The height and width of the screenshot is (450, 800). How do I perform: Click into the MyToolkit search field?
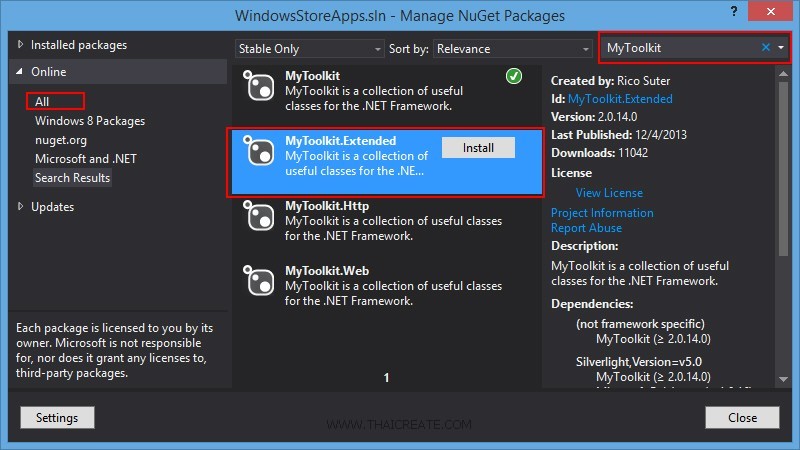(680, 47)
